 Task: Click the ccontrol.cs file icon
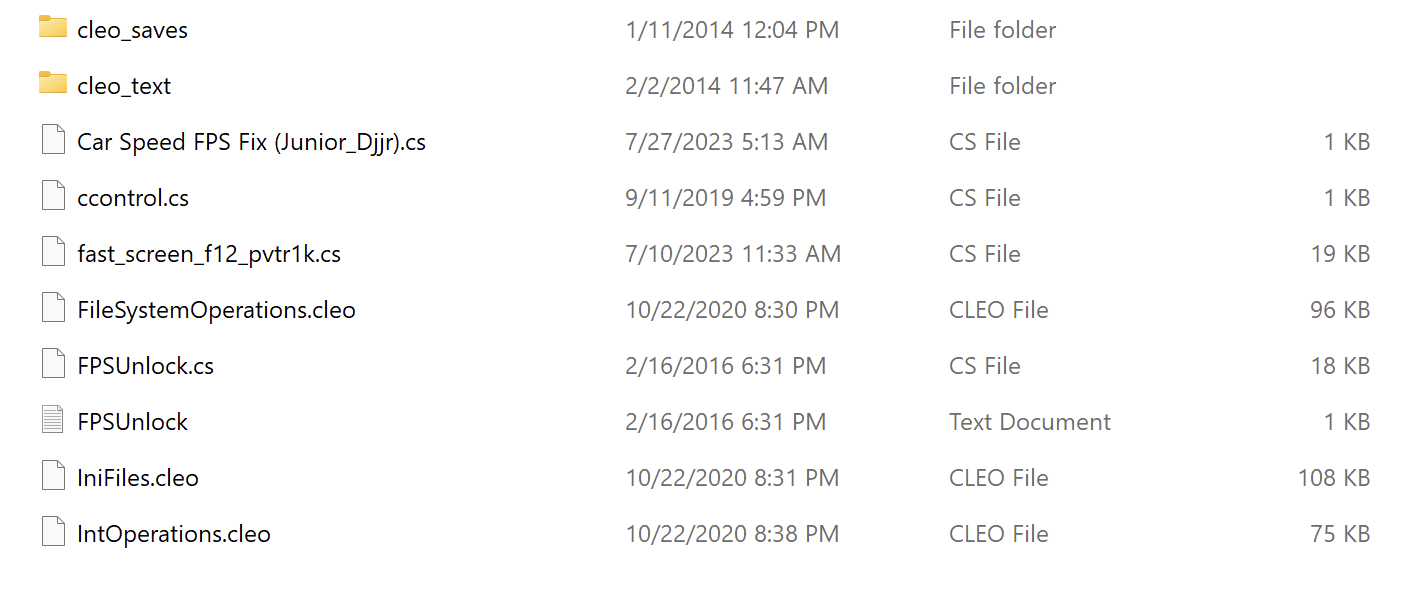[x=53, y=197]
